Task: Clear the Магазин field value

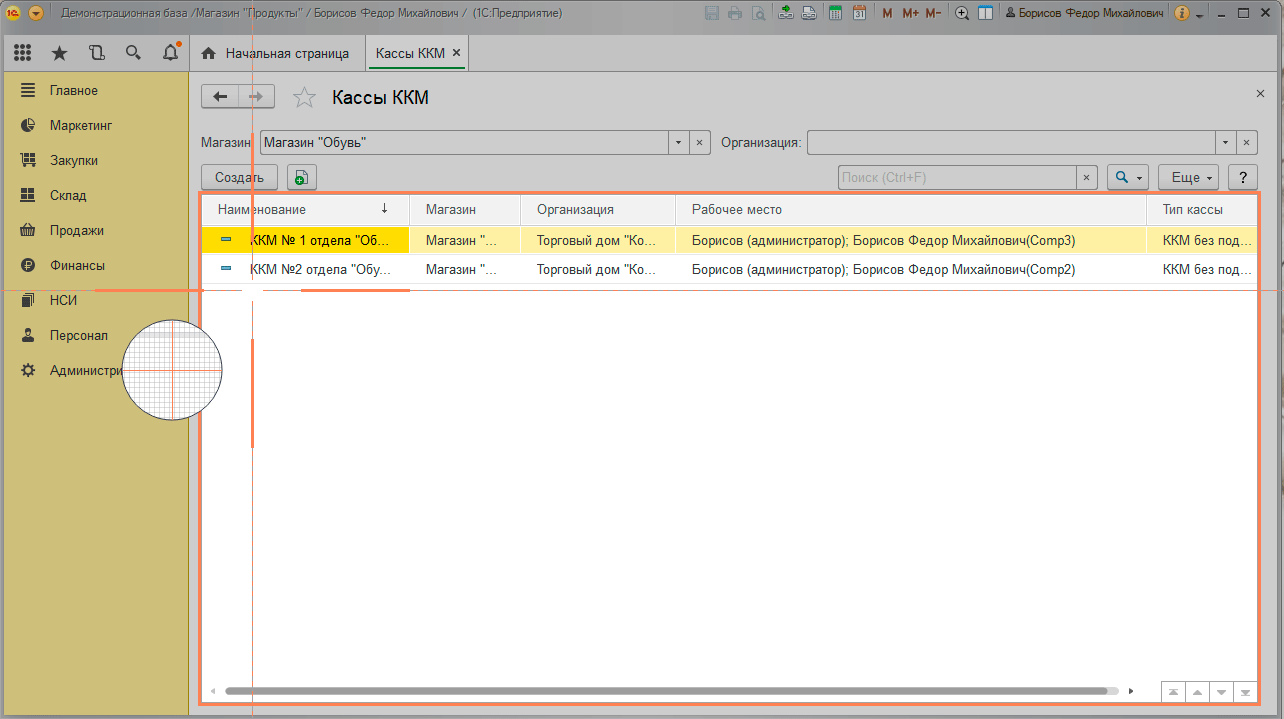Action: click(x=701, y=143)
